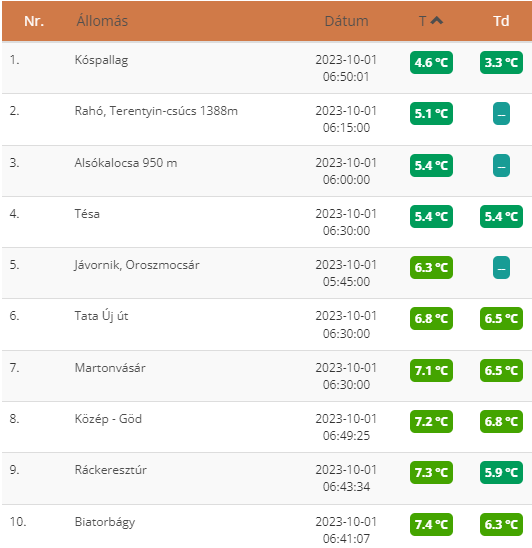Sort table by Td column header
This screenshot has width=532, height=548.
(x=501, y=21)
